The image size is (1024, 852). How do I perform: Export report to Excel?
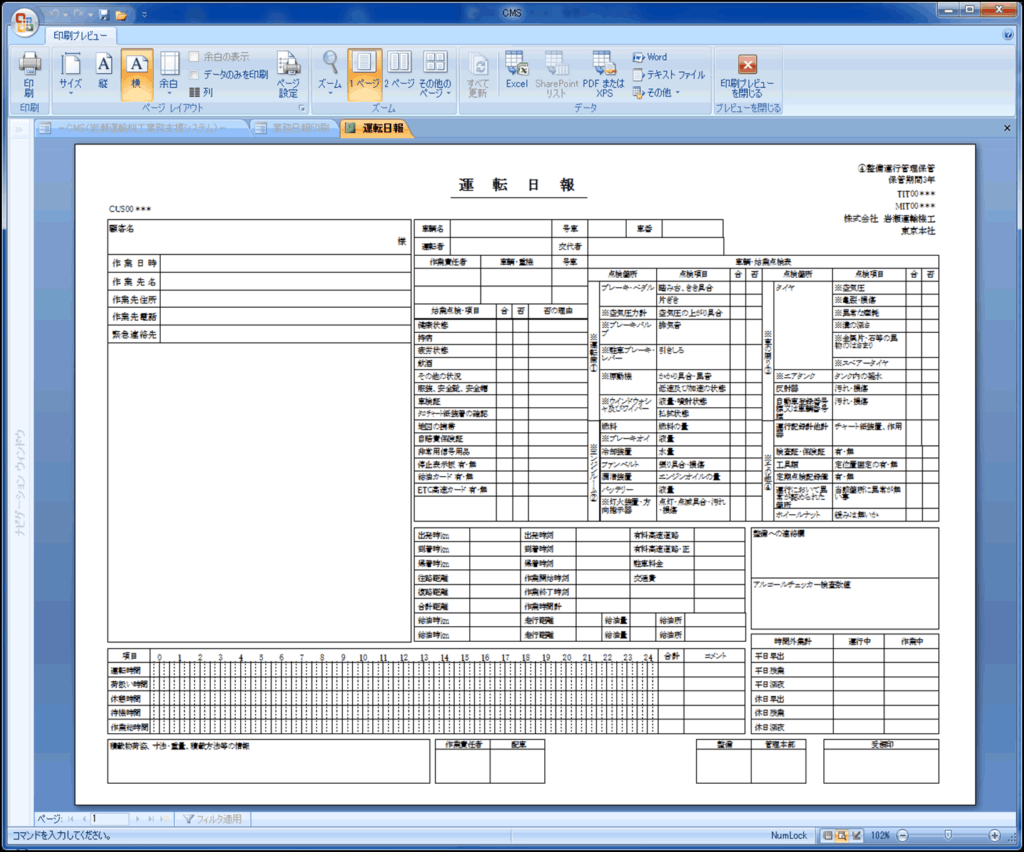point(516,72)
